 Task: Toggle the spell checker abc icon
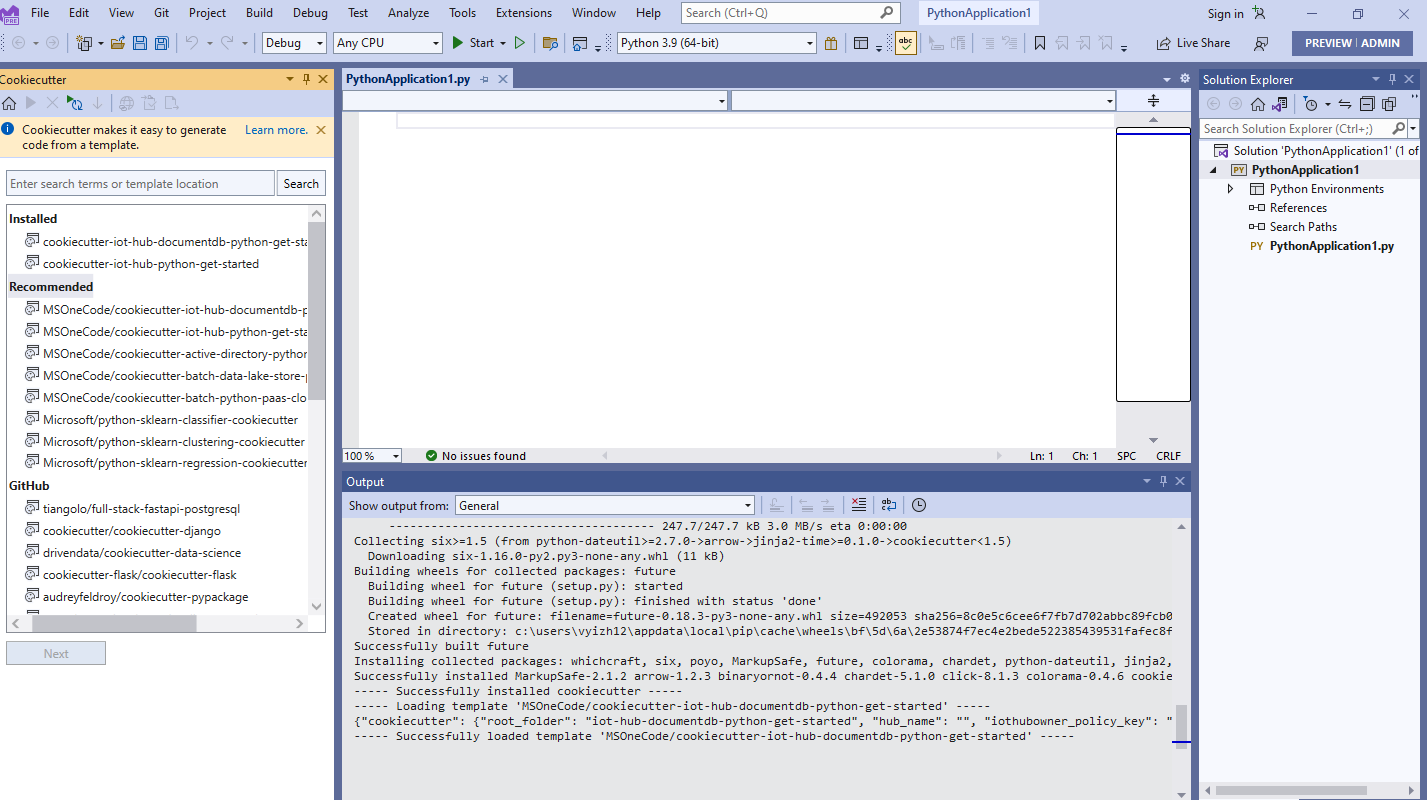click(x=905, y=43)
